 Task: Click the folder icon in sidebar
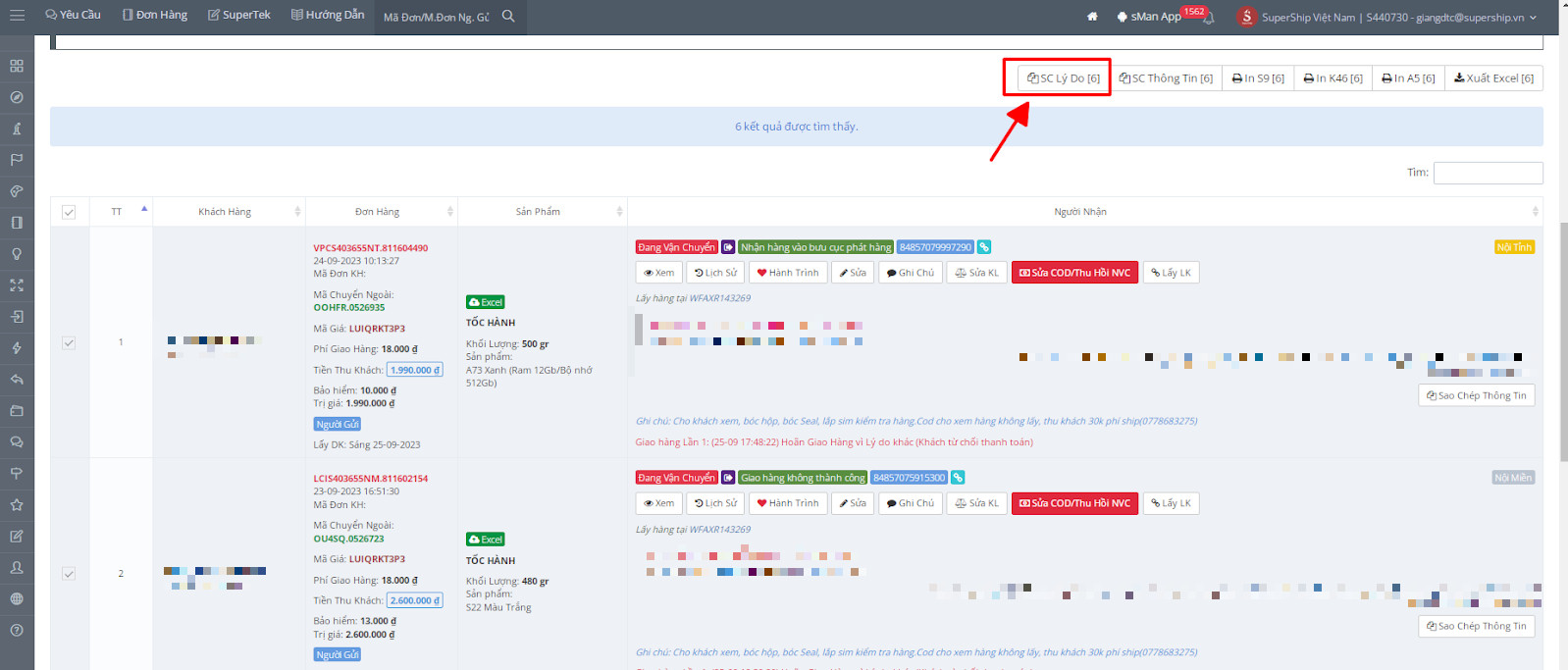17,411
